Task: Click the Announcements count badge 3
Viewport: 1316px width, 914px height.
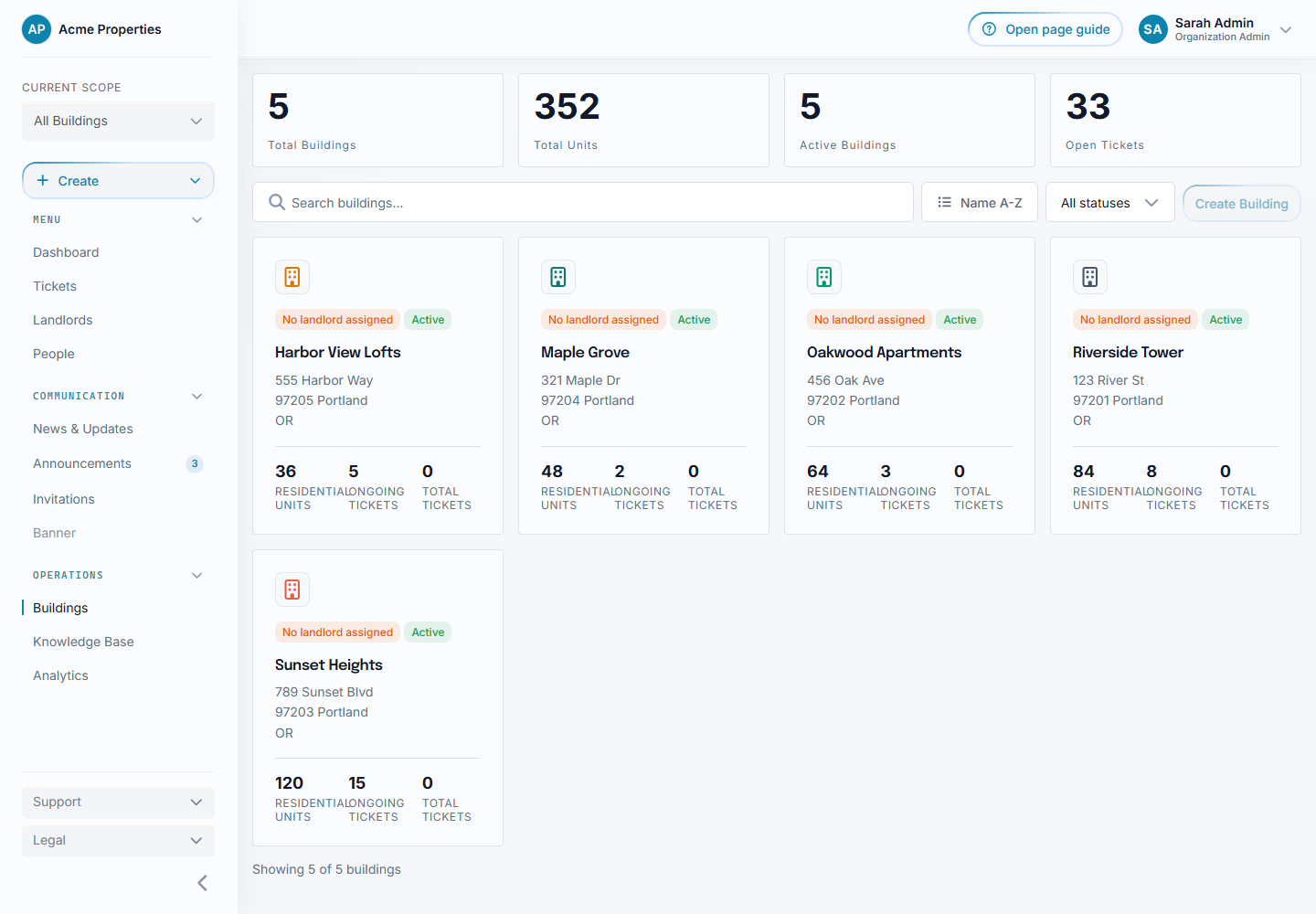Action: pos(195,464)
